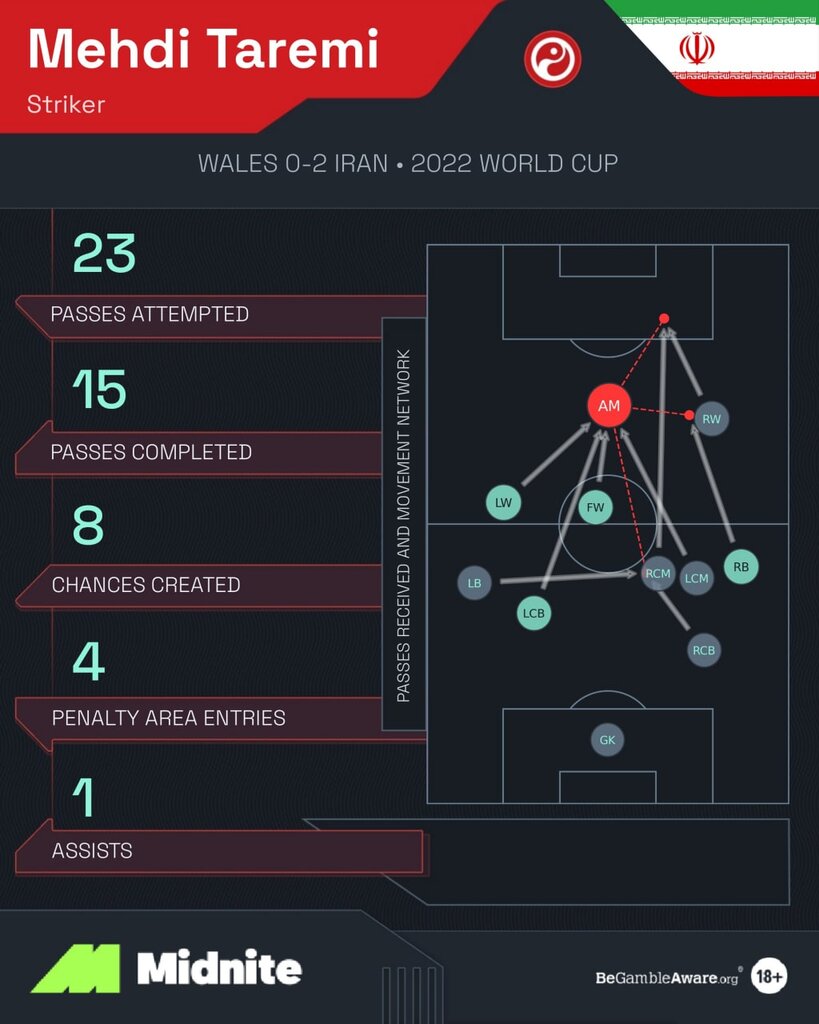Select the RB player node

coord(740,567)
